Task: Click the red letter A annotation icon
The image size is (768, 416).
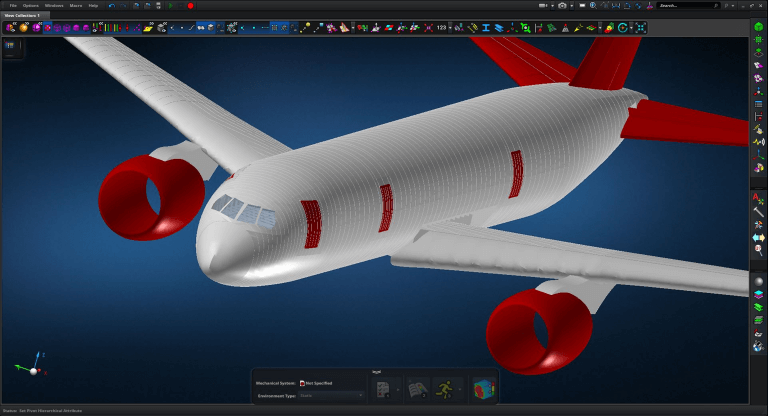Action: pyautogui.click(x=758, y=198)
